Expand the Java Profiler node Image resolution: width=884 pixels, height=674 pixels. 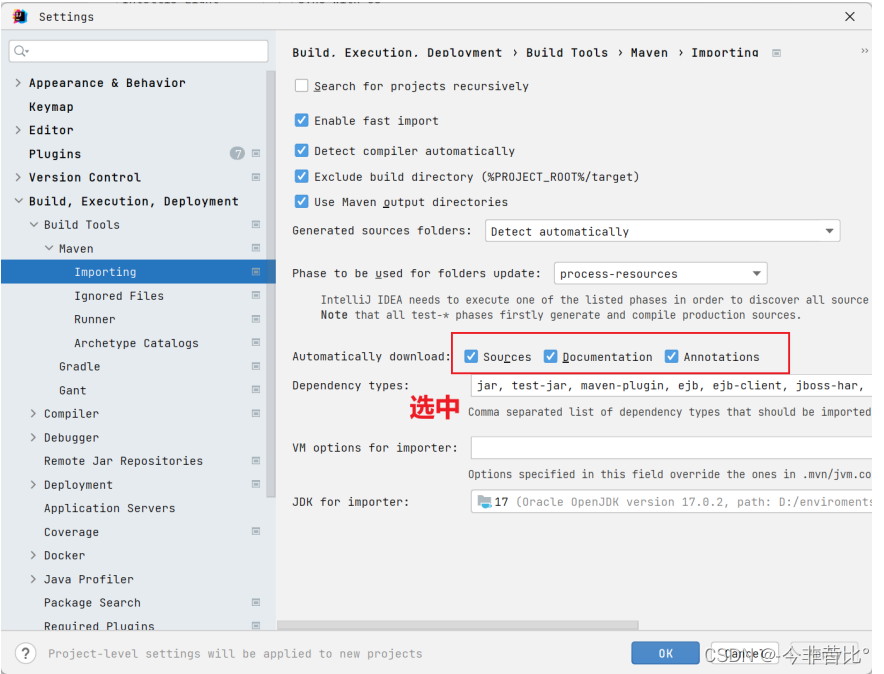point(33,579)
